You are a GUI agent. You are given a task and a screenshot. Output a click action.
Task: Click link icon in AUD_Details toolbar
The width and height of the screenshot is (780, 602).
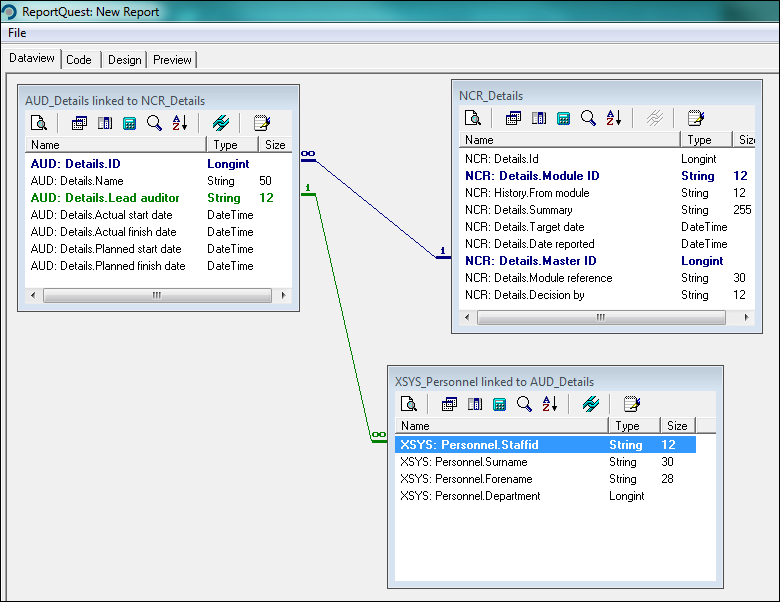[x=221, y=123]
